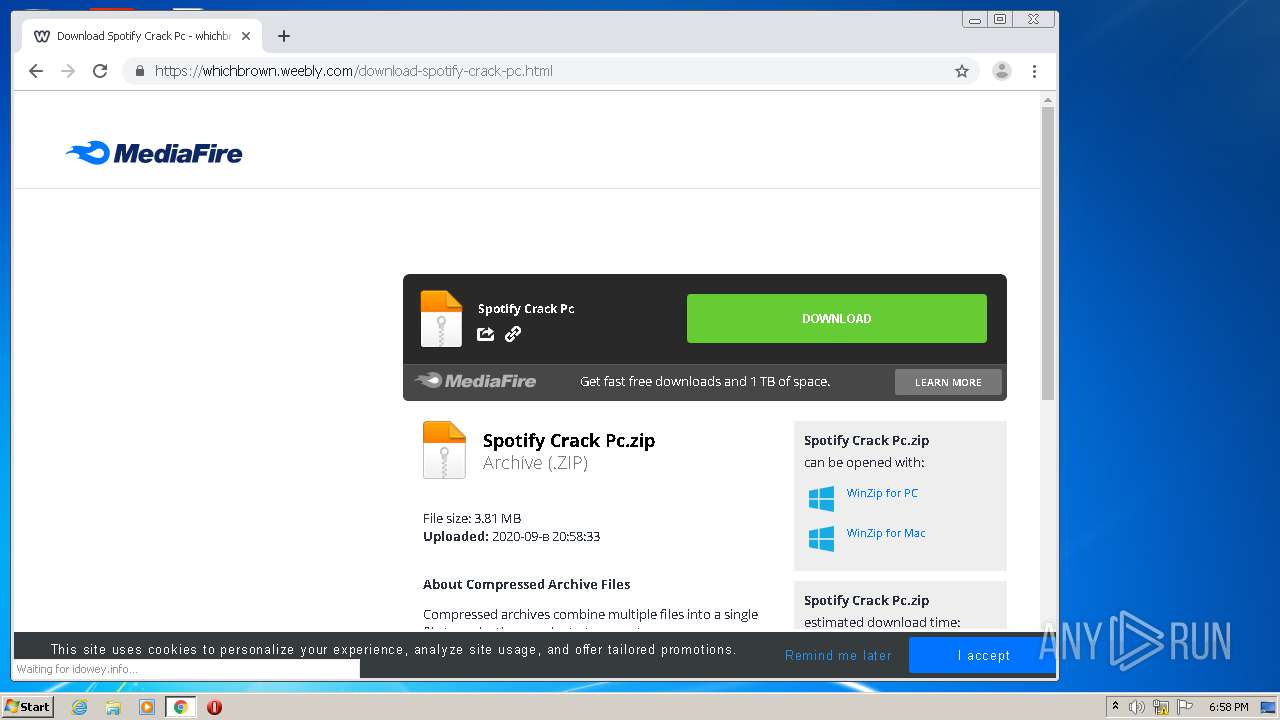The image size is (1280, 720).
Task: Click the MediaFire logo in dark banner
Action: (476, 381)
